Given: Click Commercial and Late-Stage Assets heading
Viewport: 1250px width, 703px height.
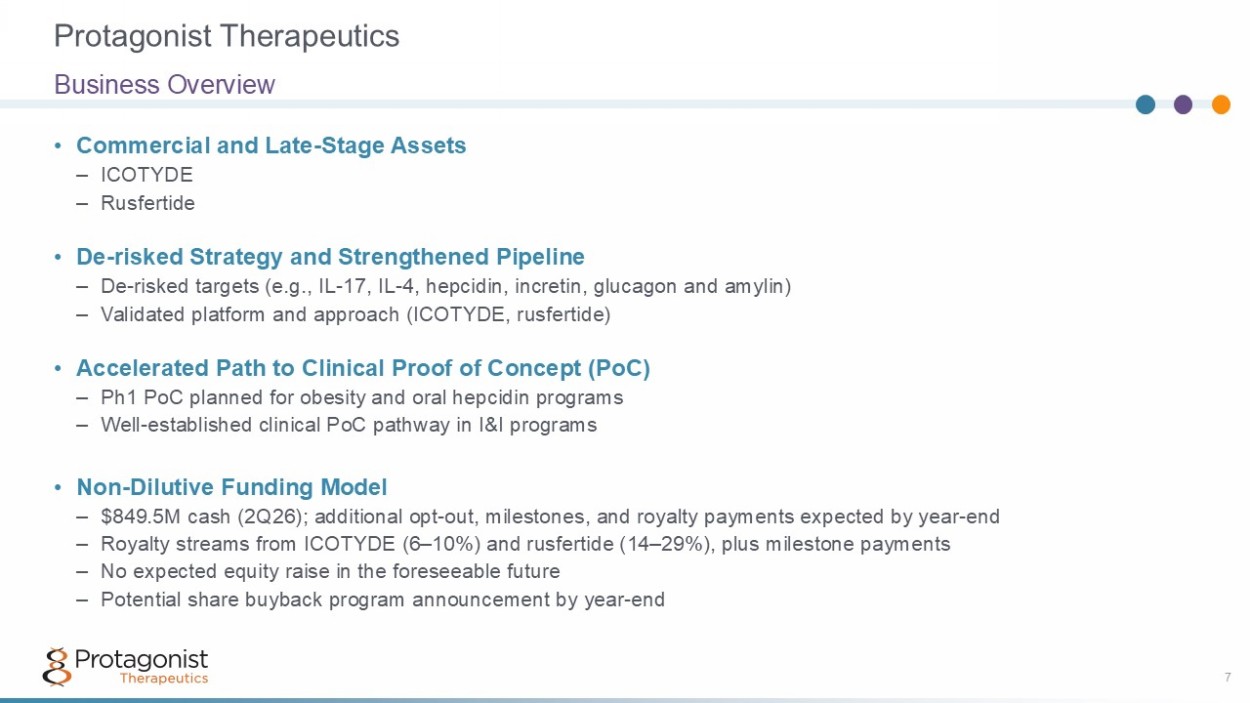Looking at the screenshot, I should [x=271, y=145].
